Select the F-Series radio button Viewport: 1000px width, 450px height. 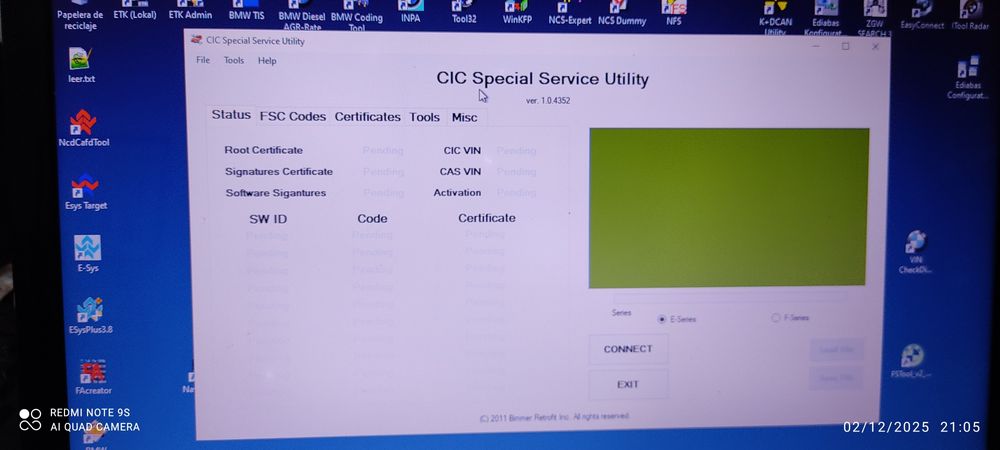click(x=776, y=317)
